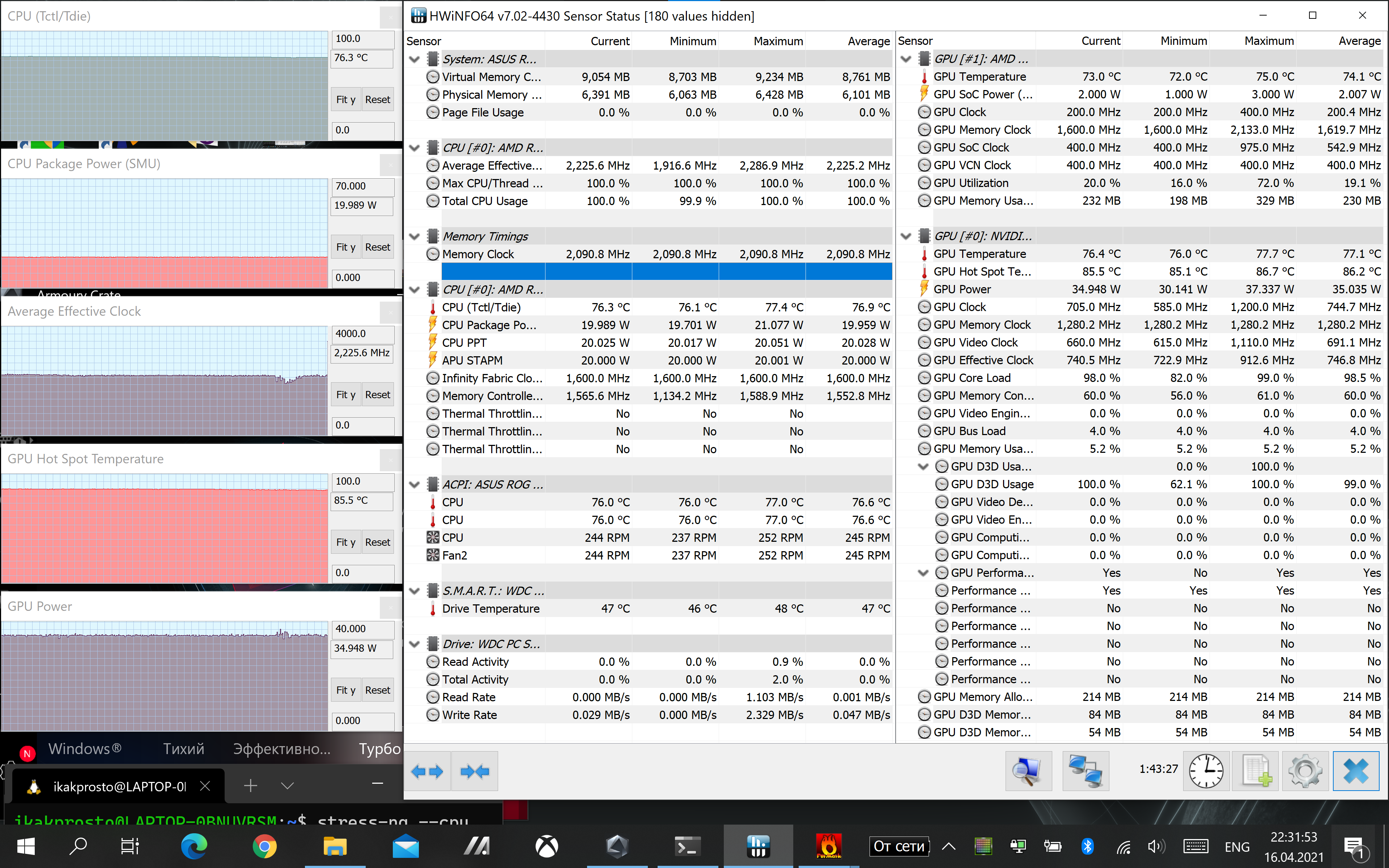This screenshot has height=868, width=1389.
Task: Click Reset in GPU Power graph
Action: (378, 690)
